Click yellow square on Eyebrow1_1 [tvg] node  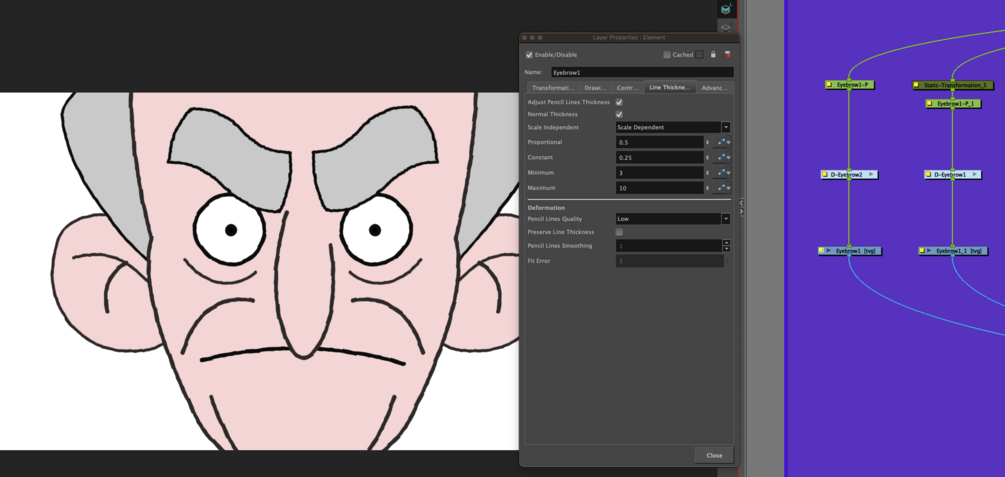922,251
